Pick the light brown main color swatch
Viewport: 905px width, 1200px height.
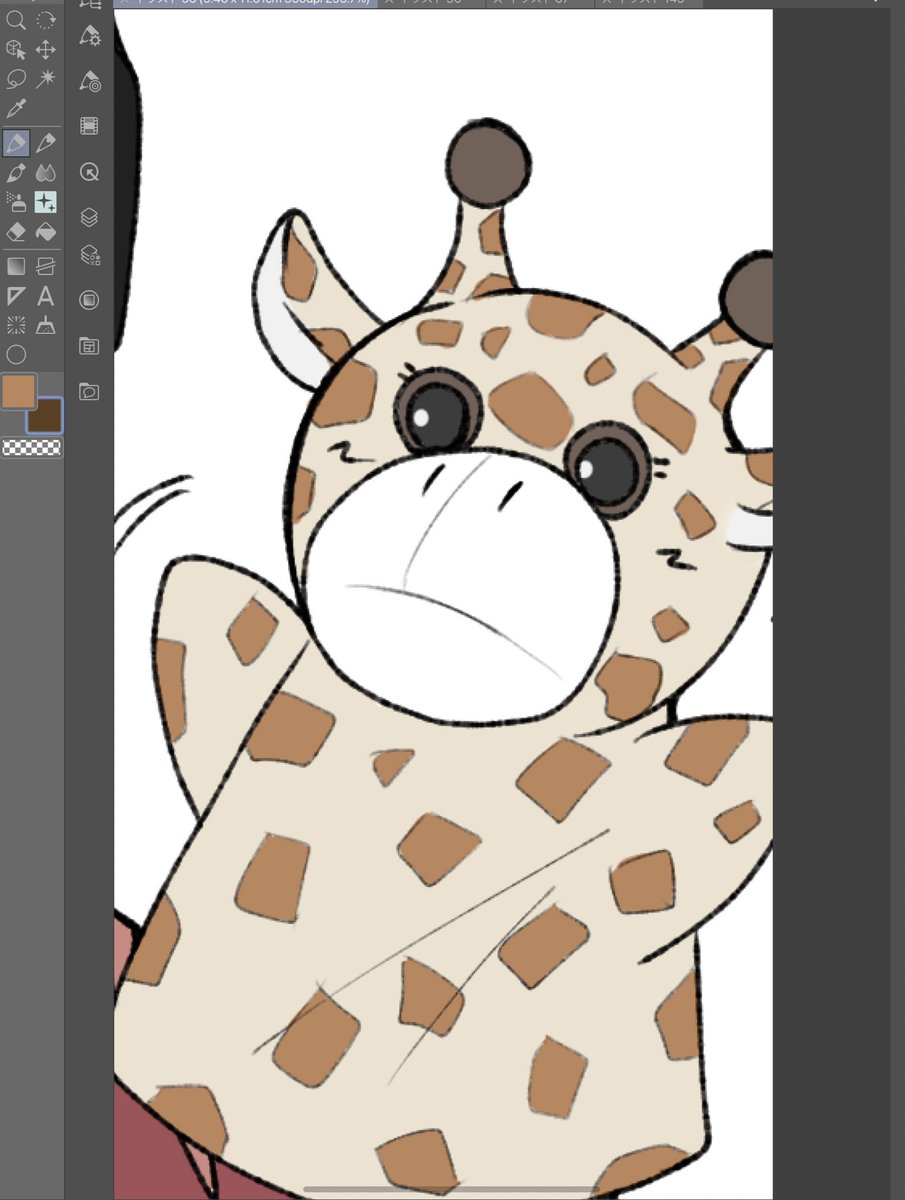click(19, 391)
